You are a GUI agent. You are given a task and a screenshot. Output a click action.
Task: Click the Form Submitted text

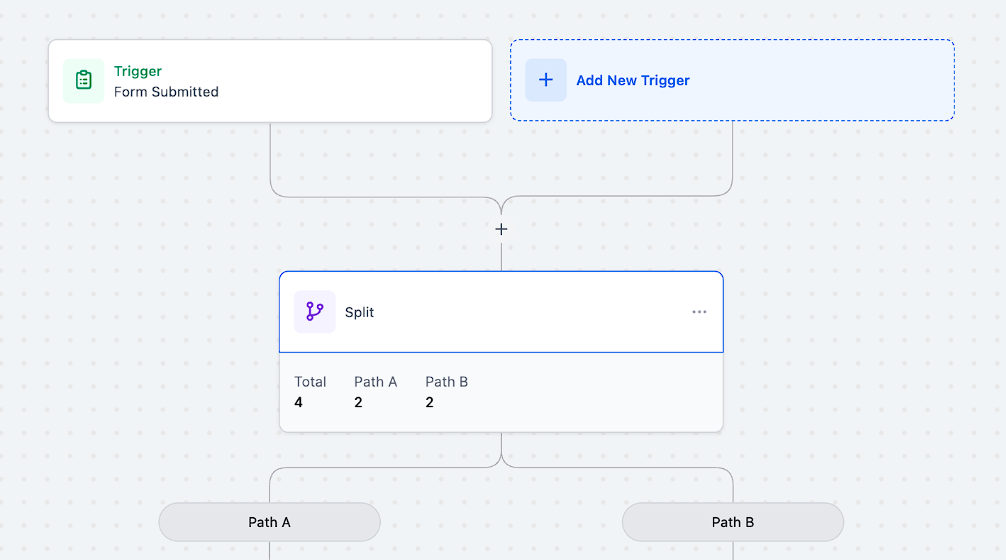166,92
